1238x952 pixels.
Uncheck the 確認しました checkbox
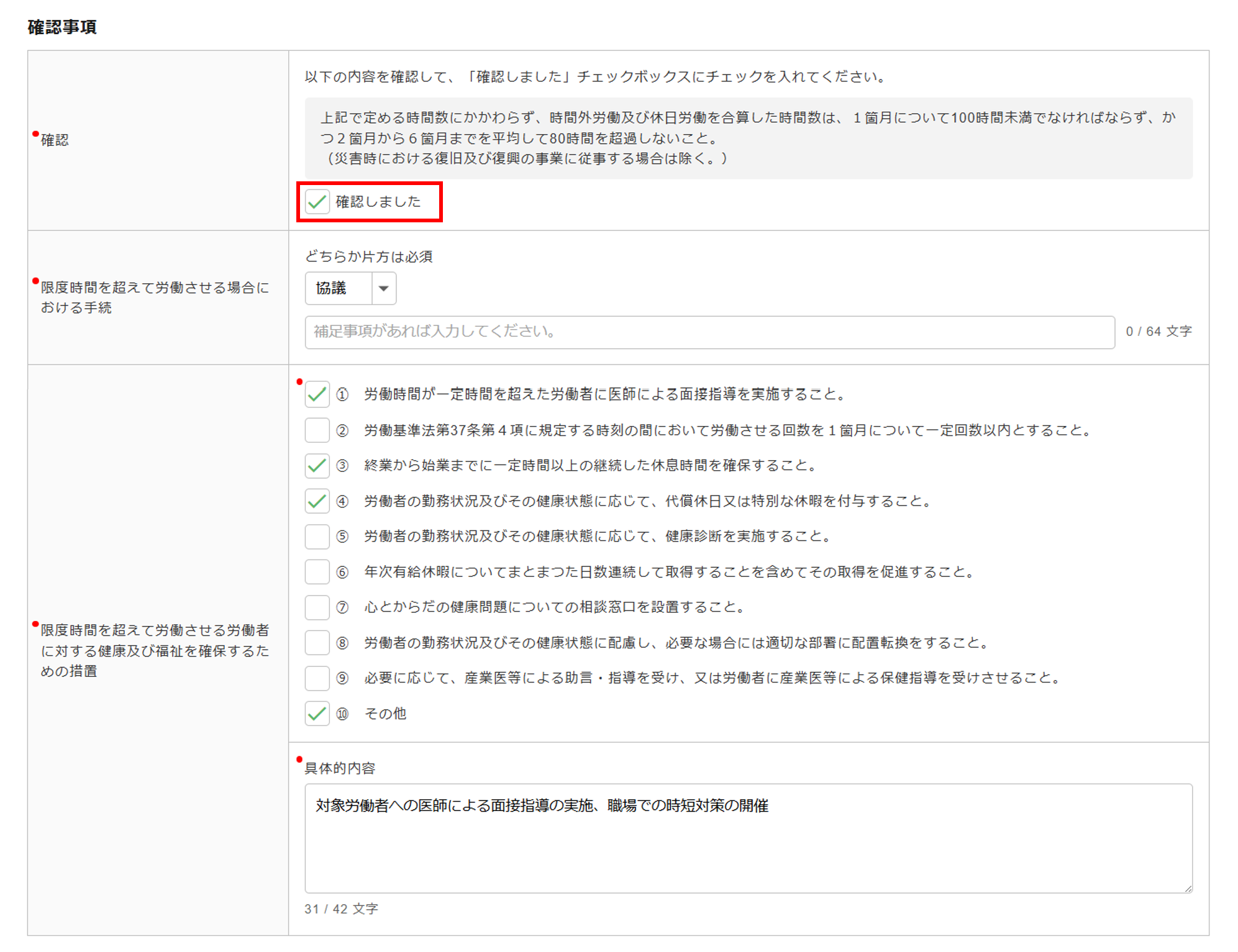(317, 202)
